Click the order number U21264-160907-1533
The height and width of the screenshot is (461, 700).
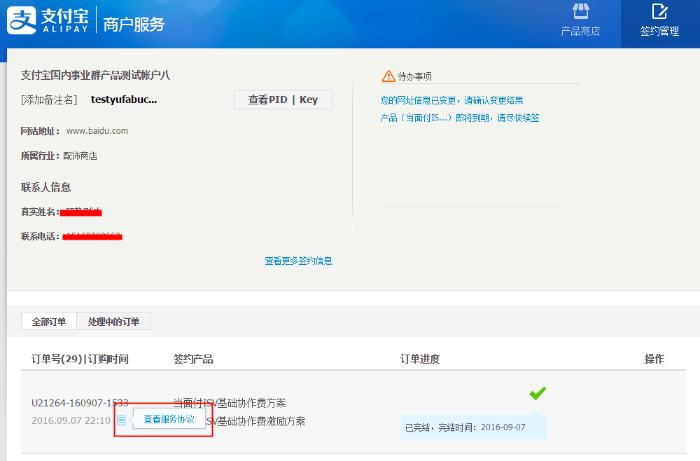[80, 403]
